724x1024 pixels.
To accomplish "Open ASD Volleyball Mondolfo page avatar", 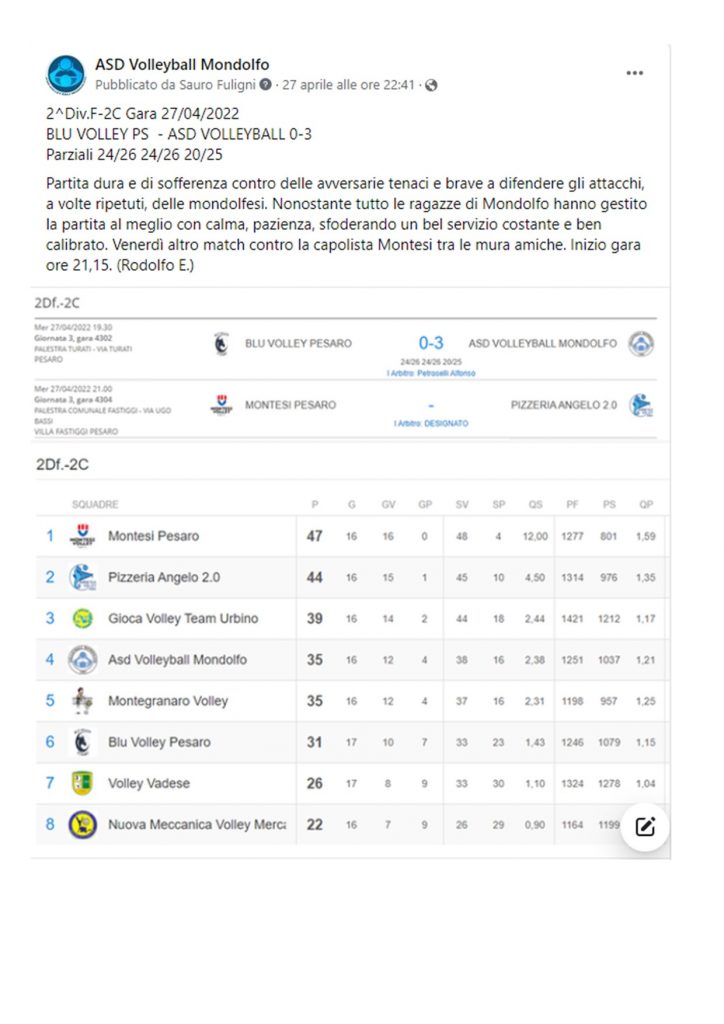I will pyautogui.click(x=66, y=74).
